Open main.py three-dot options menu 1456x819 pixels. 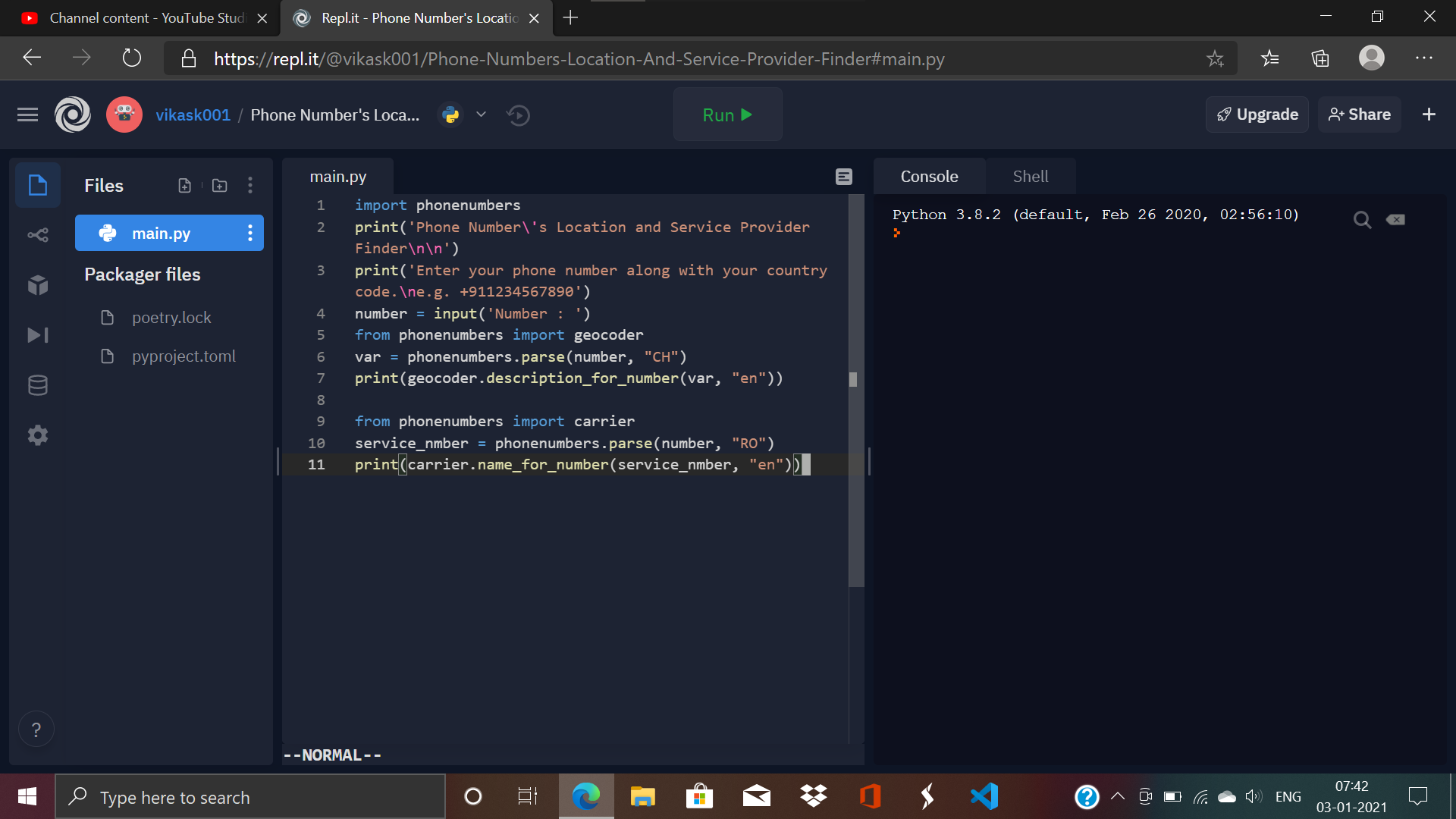point(250,234)
